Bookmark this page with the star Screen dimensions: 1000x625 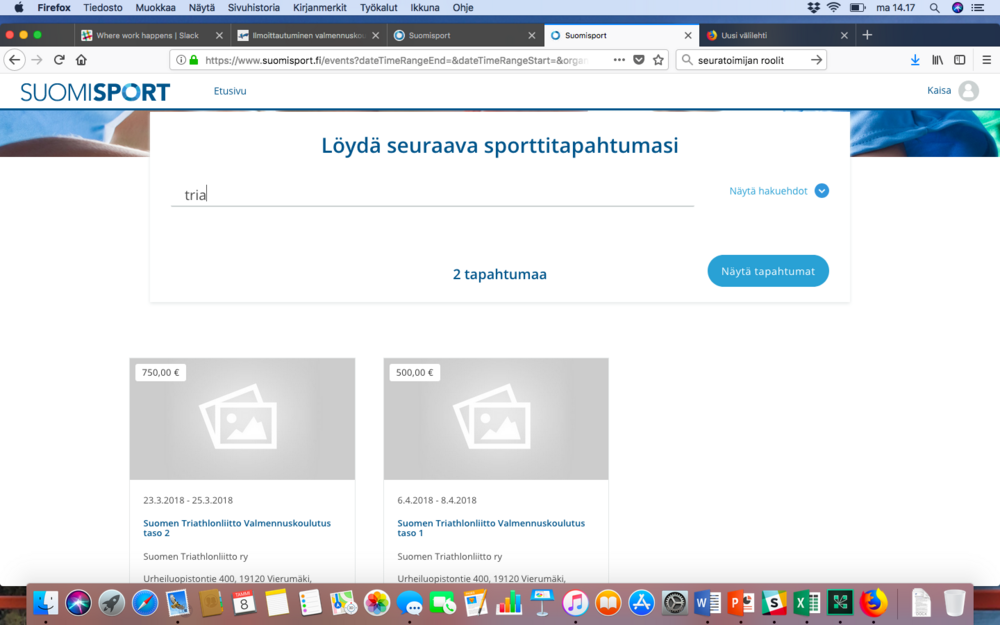click(x=658, y=60)
